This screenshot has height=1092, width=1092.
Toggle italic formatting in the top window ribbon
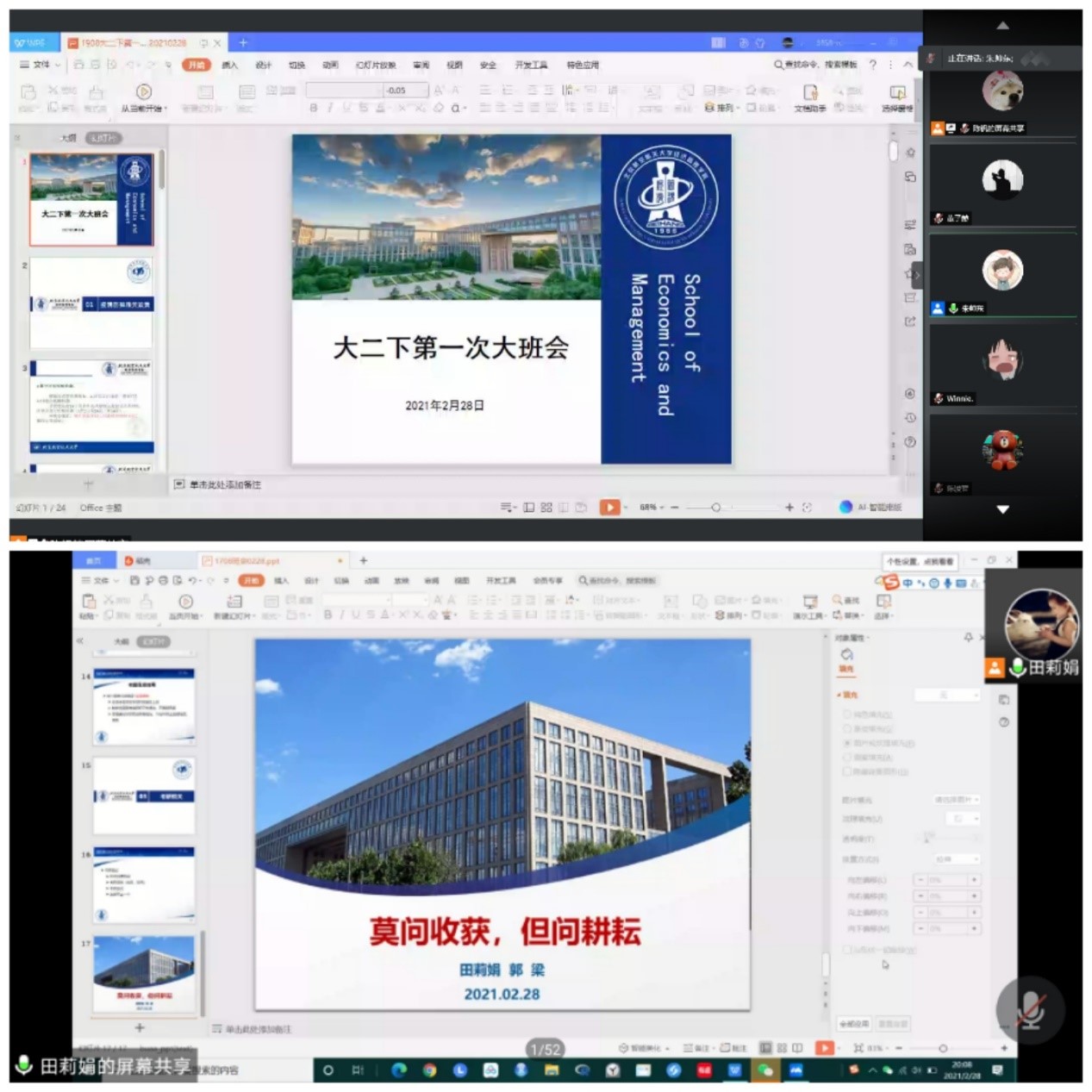click(329, 108)
